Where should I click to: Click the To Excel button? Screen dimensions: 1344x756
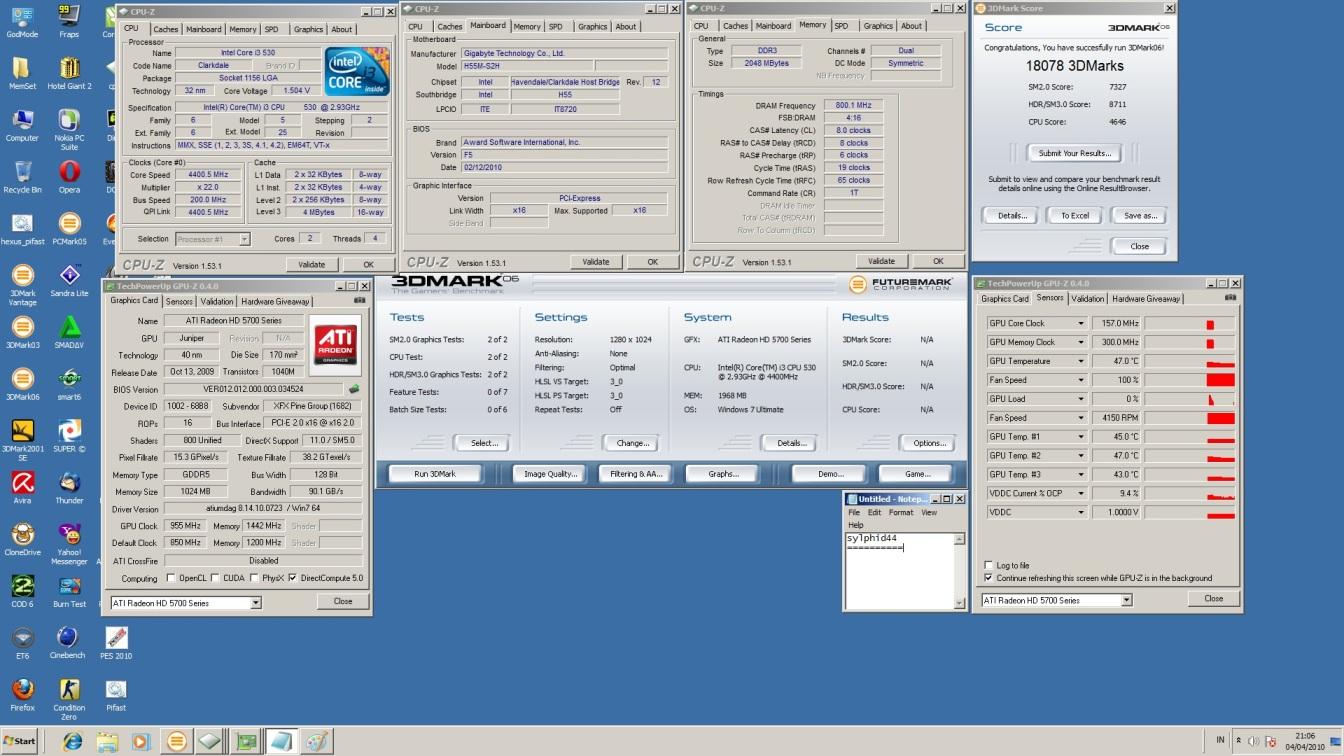click(x=1075, y=215)
